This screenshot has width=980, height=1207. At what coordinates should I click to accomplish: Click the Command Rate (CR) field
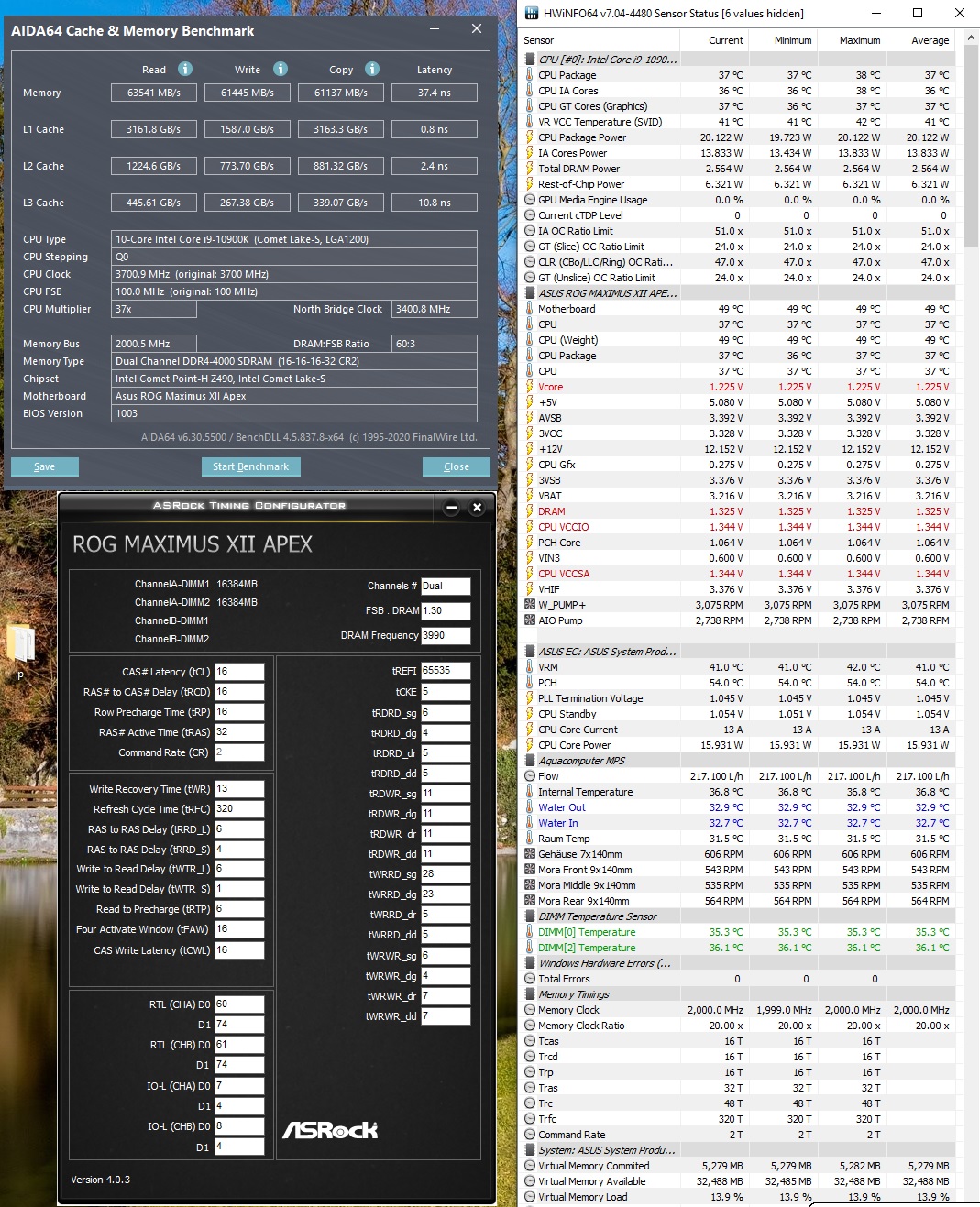239,752
